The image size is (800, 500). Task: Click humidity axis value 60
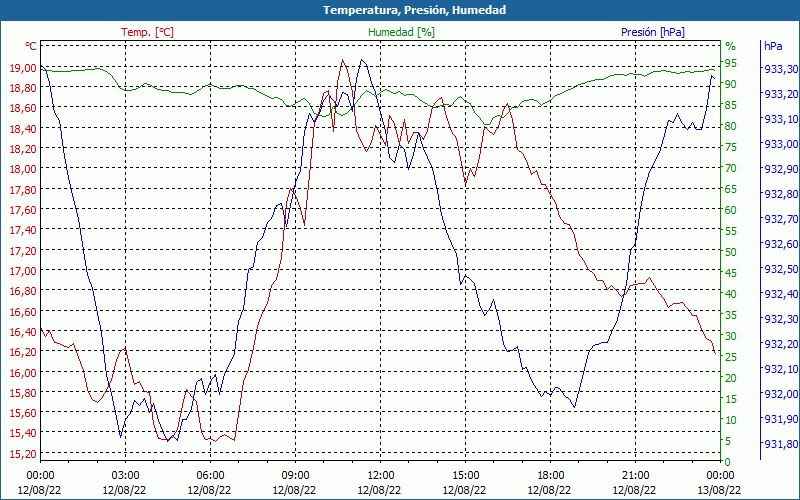click(x=731, y=210)
